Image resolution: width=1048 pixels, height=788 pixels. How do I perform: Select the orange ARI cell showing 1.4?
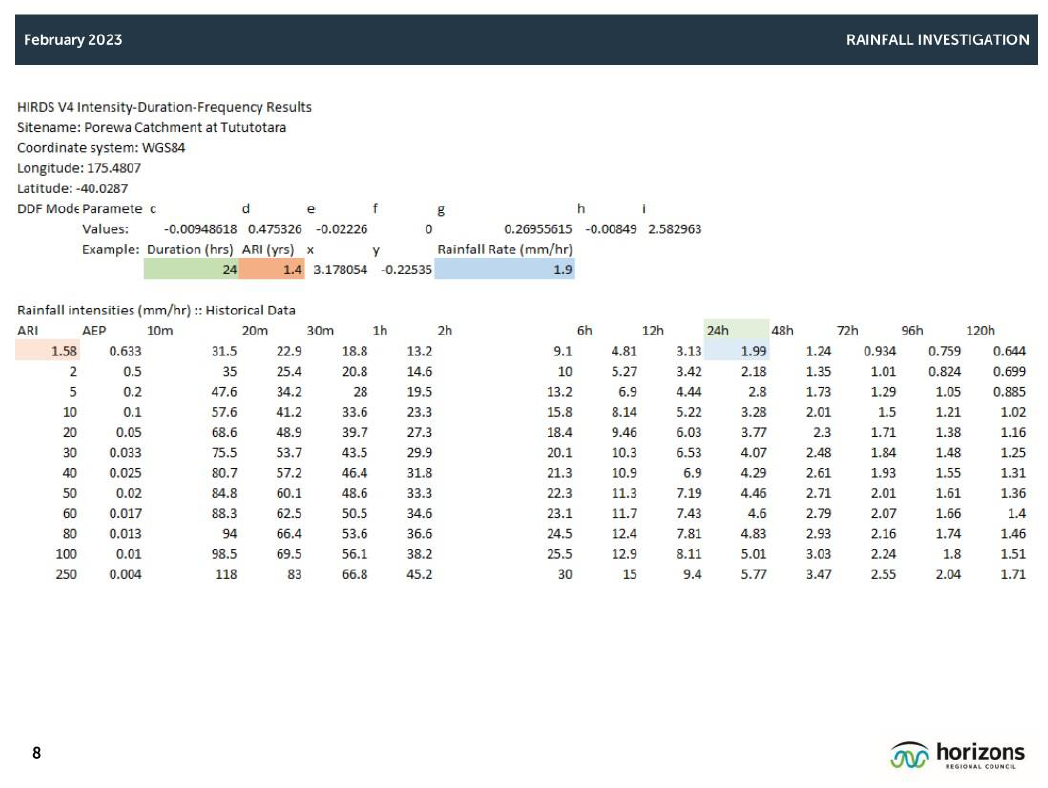(272, 269)
